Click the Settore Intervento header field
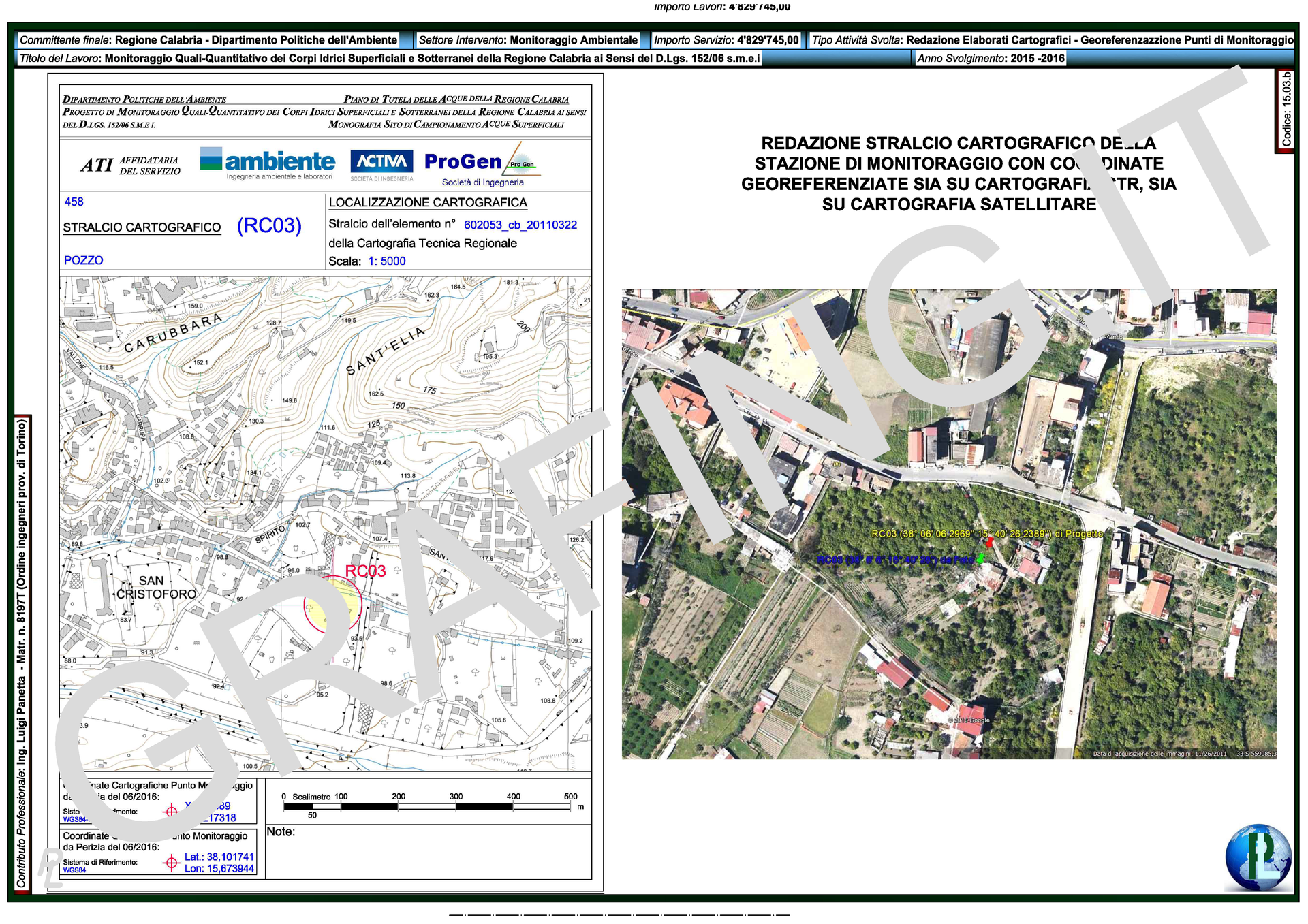This screenshot has height=924, width=1308. click(528, 40)
